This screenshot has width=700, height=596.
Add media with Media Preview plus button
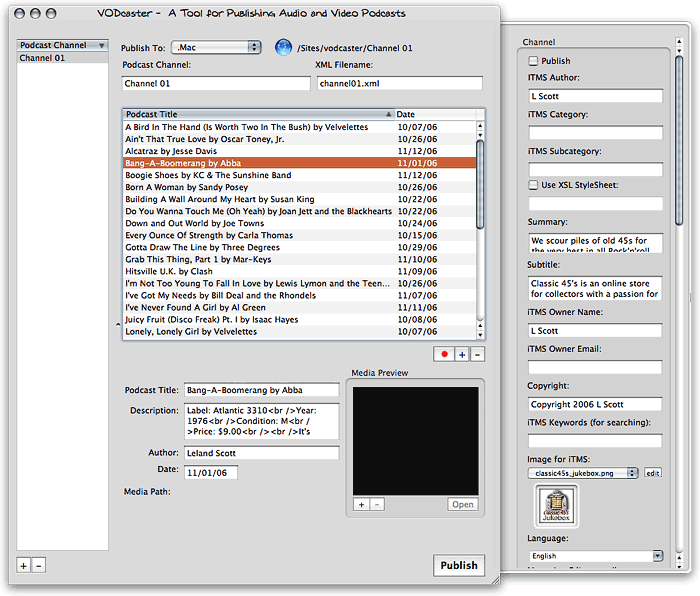tap(361, 504)
